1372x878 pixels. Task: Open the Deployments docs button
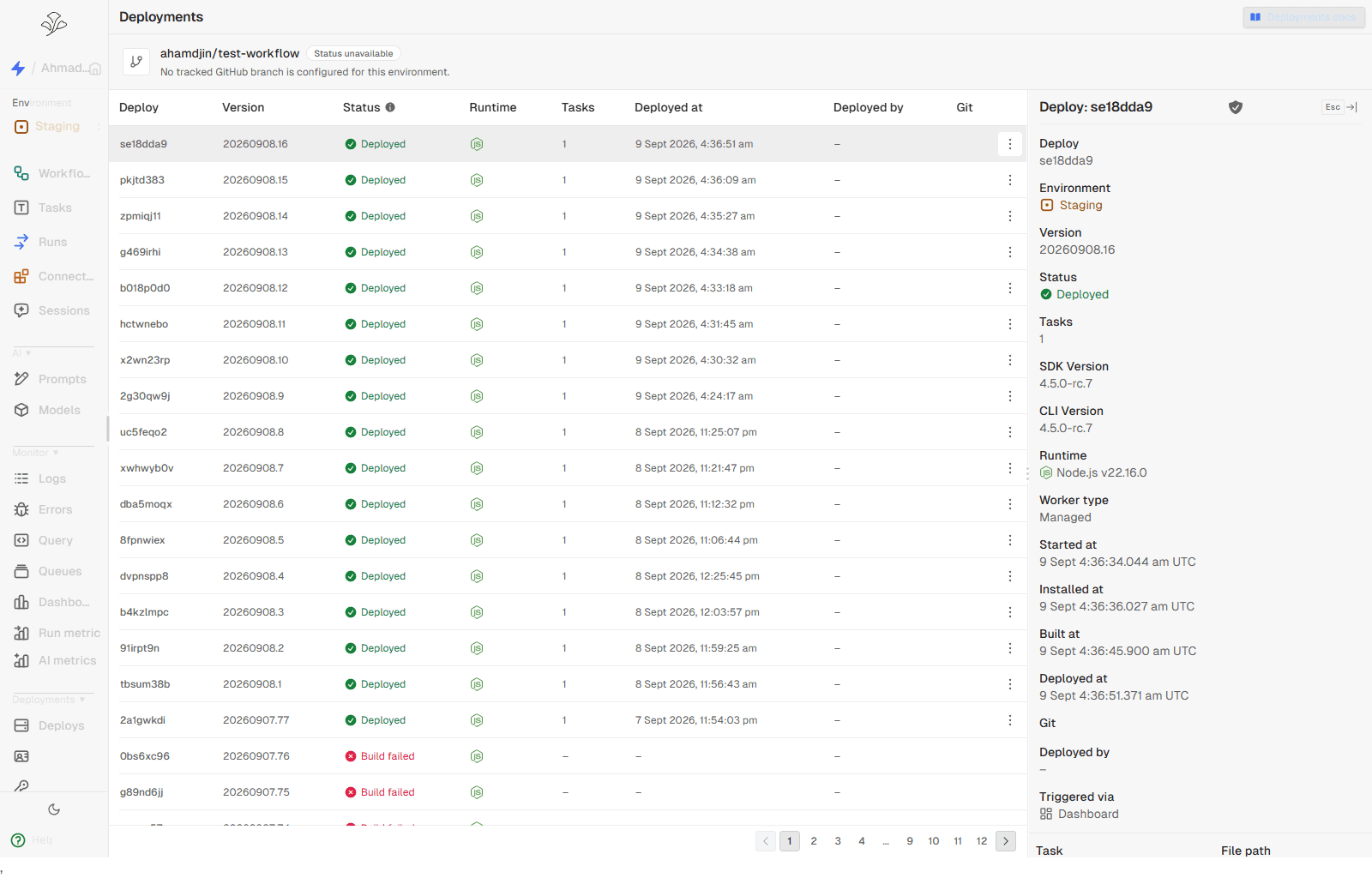(1303, 17)
